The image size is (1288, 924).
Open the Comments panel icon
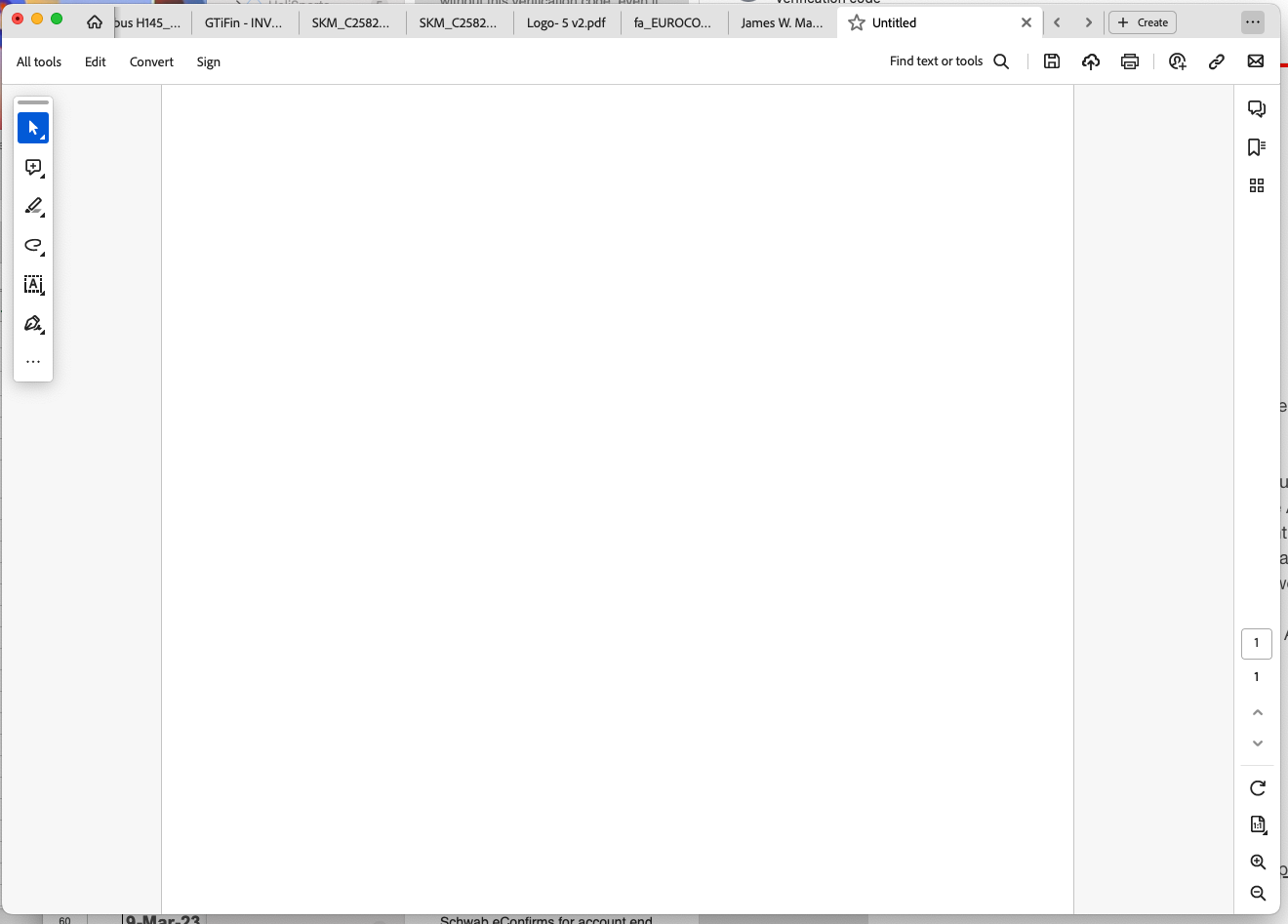(x=1257, y=107)
